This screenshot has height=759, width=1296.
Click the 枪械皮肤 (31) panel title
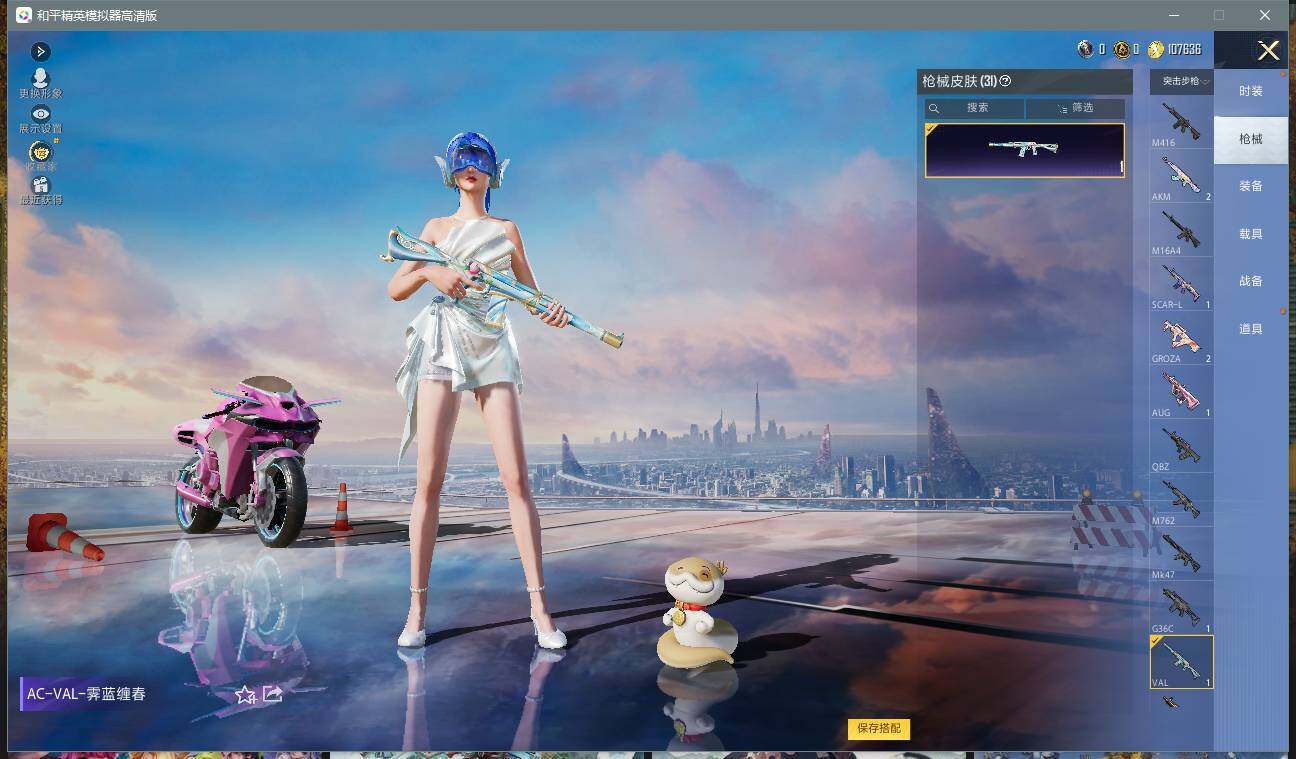959,81
